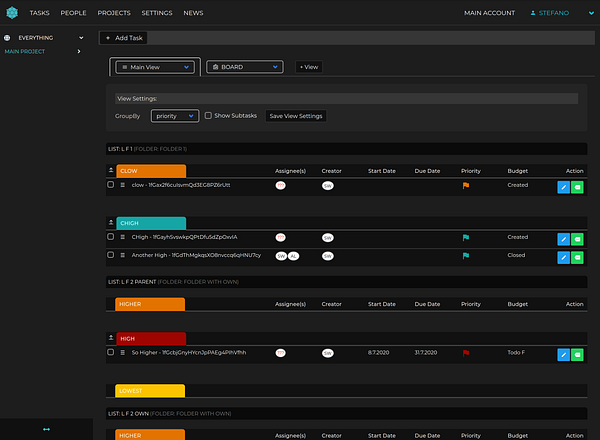This screenshot has width=600, height=440.
Task: Edit the clow task with pencil icon
Action: 563,187
